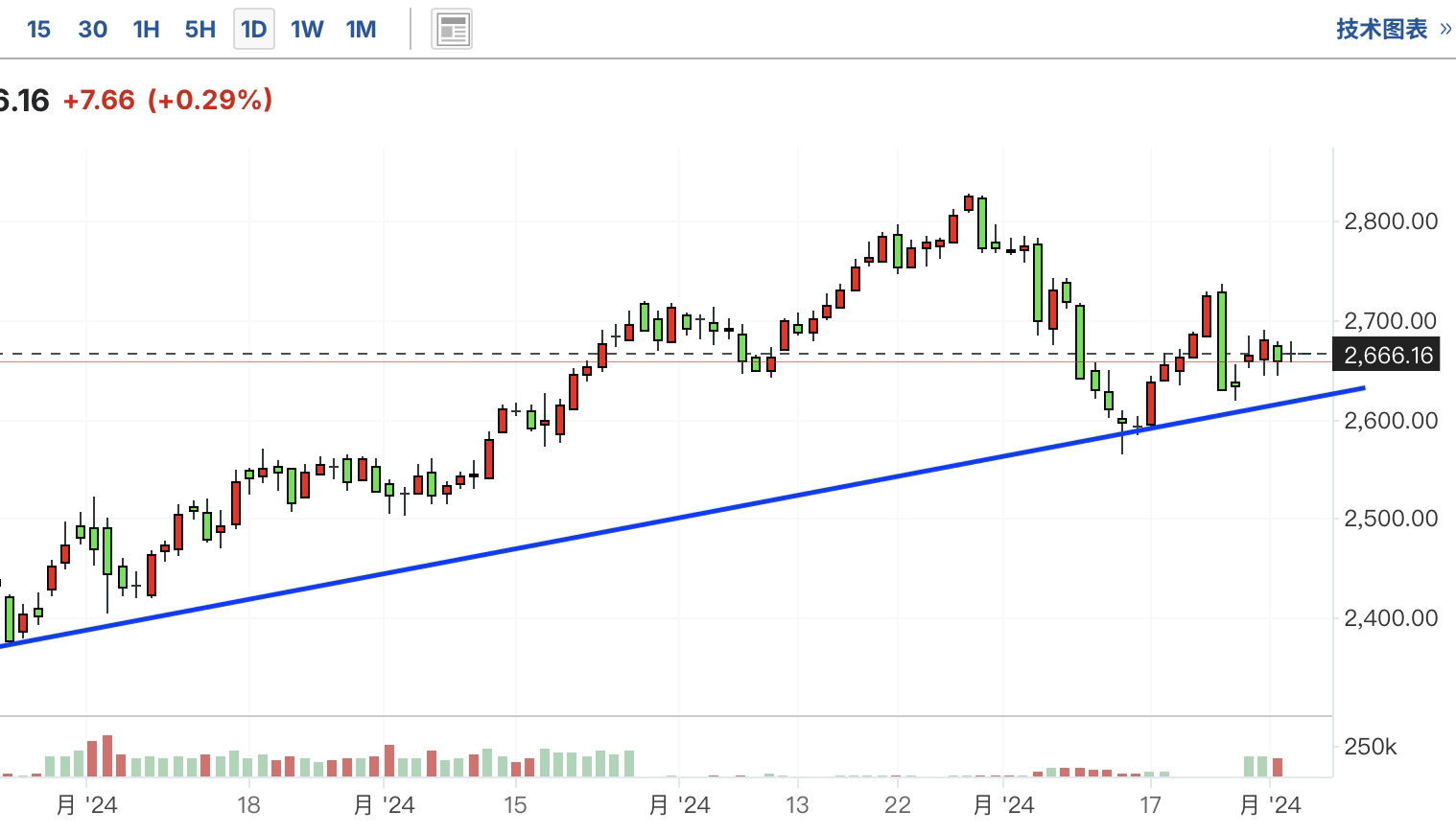Screen dimensions: 1456x834
Task: Click the 17 date axis label
Action: (x=1150, y=805)
